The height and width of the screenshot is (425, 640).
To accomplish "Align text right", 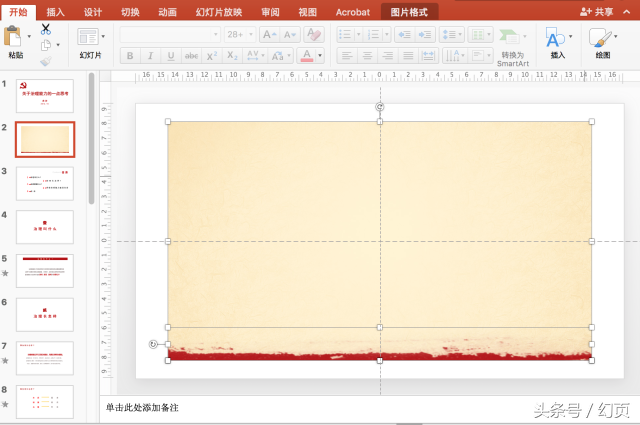I will pyautogui.click(x=388, y=56).
